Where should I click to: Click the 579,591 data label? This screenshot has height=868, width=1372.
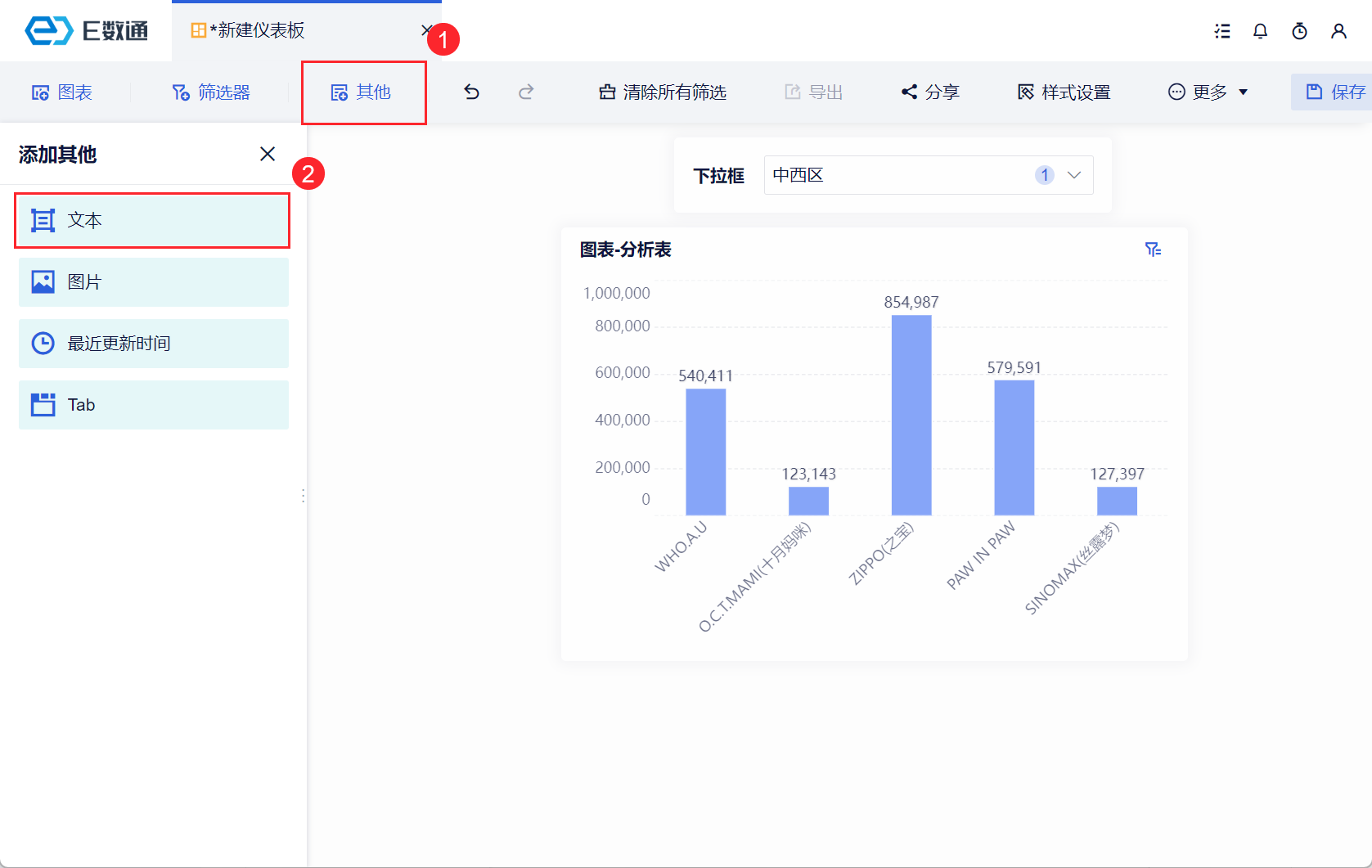[1014, 367]
